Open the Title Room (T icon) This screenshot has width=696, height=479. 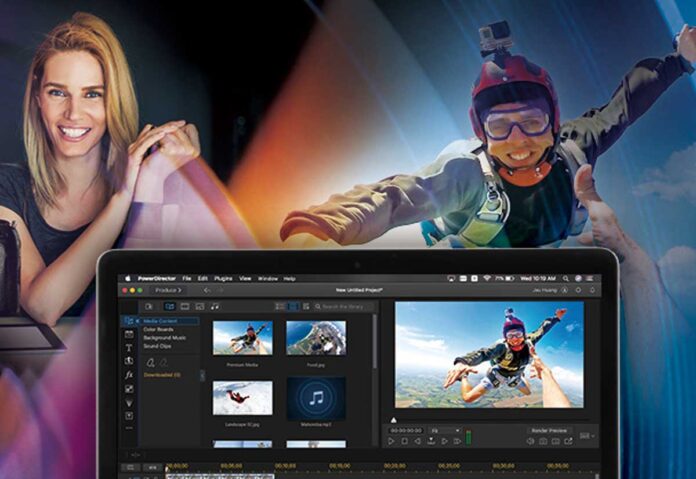129,347
